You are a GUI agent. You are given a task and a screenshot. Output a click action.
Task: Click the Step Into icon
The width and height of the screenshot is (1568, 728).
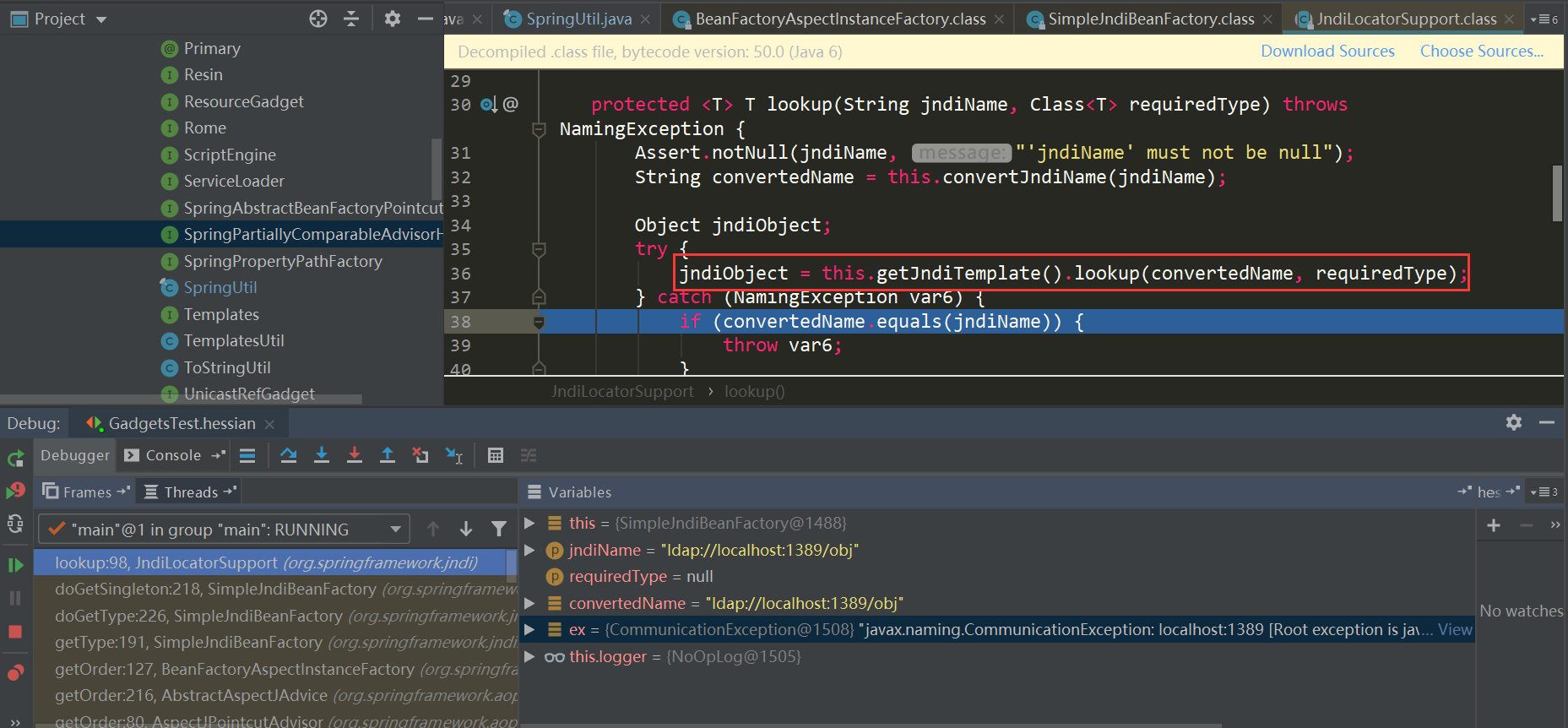point(322,455)
